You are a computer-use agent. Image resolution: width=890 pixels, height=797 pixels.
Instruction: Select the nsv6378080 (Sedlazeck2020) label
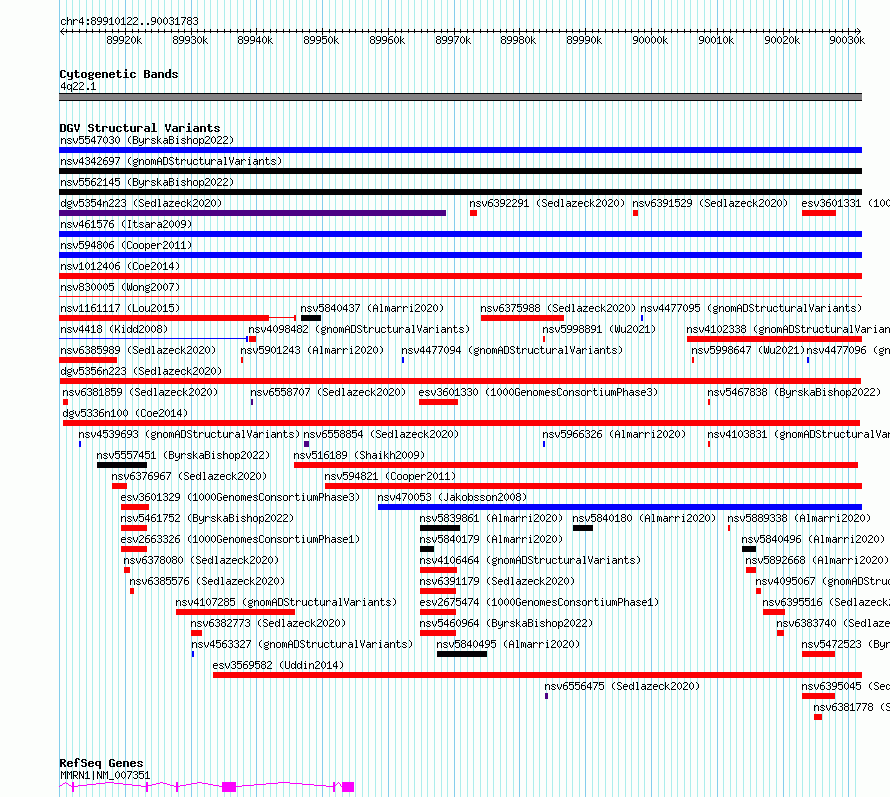pos(201,560)
